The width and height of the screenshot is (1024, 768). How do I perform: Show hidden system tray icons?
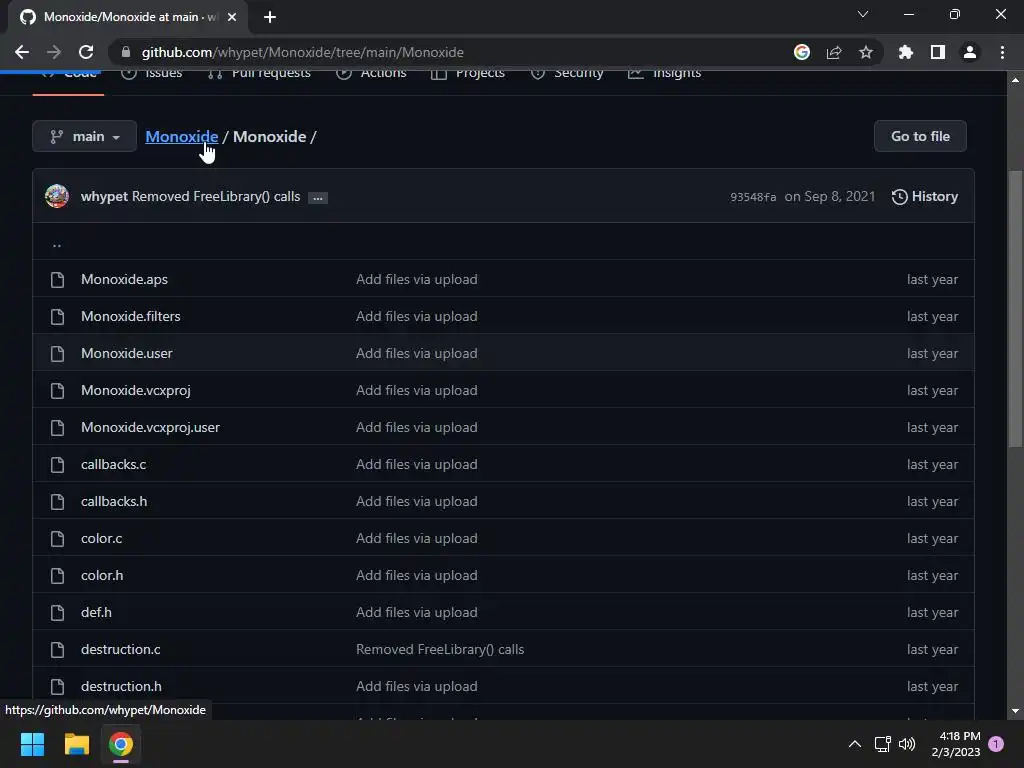point(854,744)
